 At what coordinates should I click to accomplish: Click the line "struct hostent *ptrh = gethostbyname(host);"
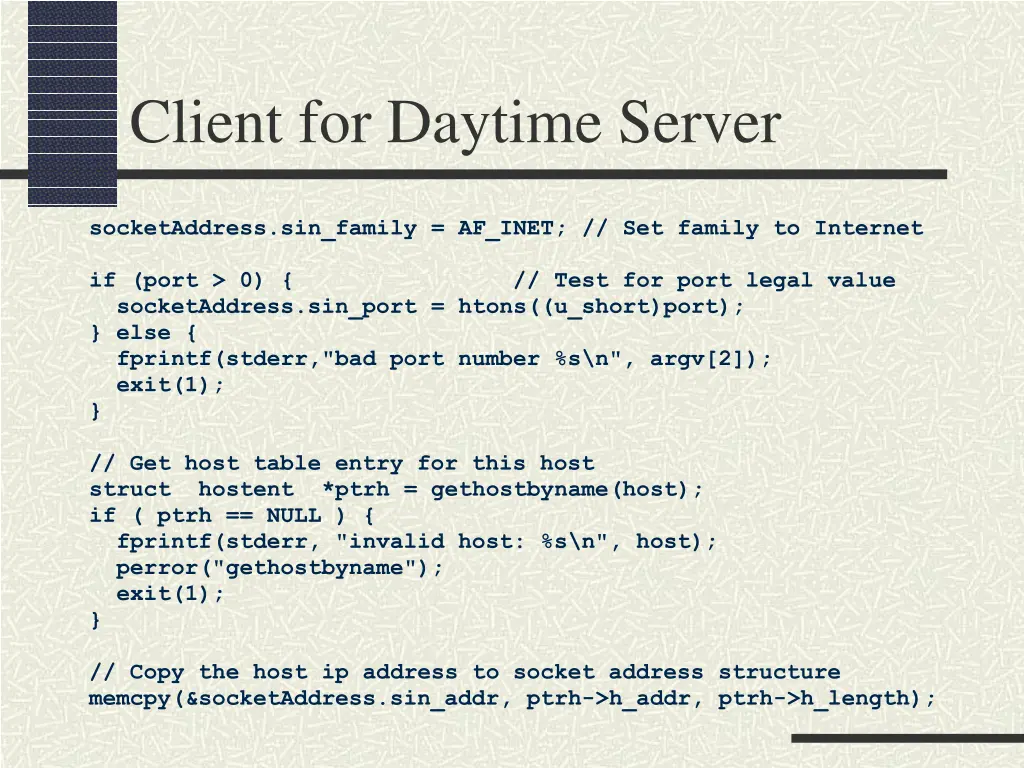click(396, 490)
